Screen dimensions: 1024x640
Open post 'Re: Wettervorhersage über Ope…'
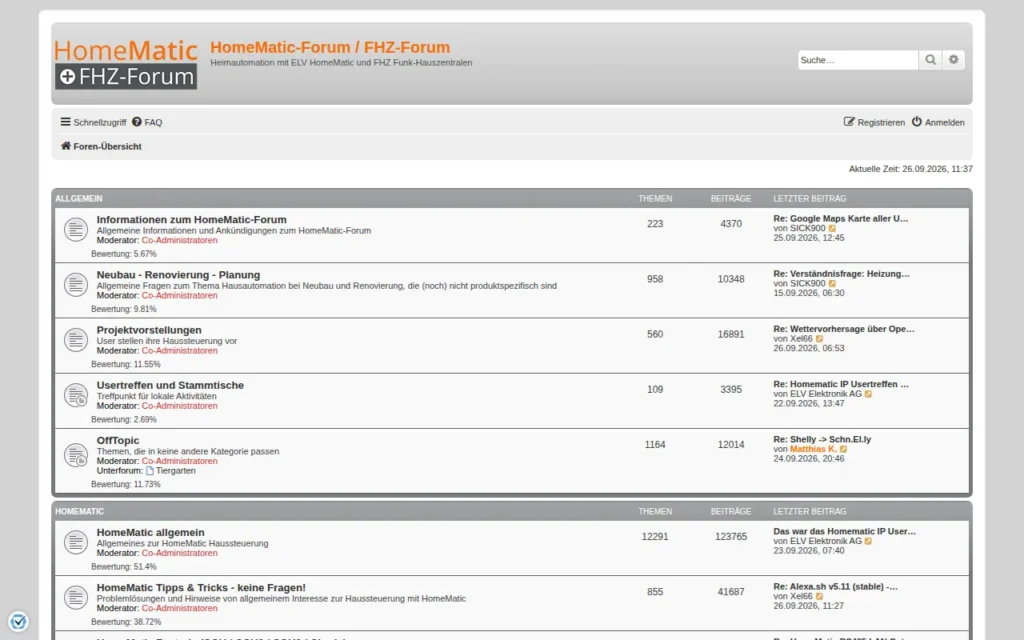(x=844, y=329)
